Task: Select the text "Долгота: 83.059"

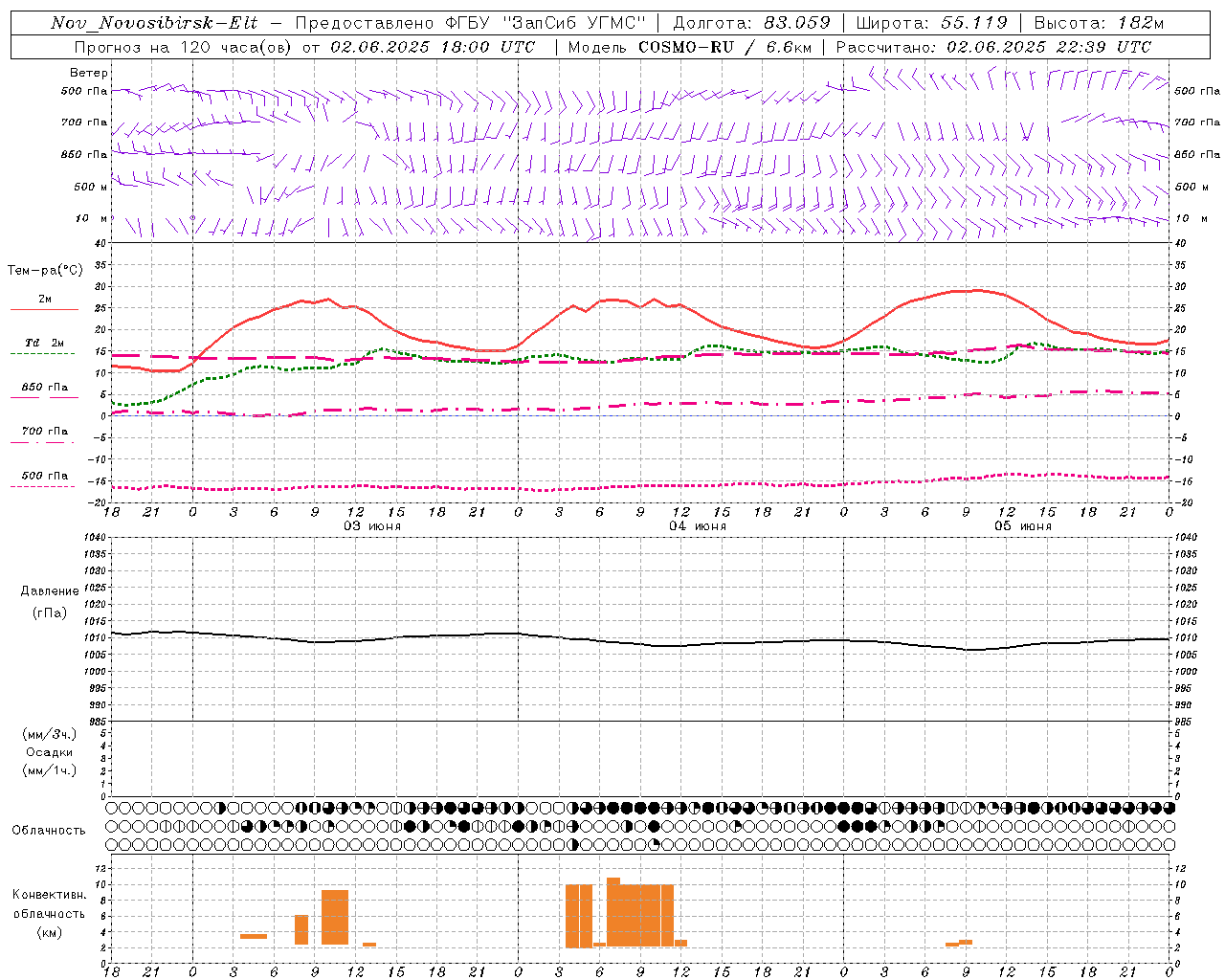Action: pyautogui.click(x=752, y=23)
